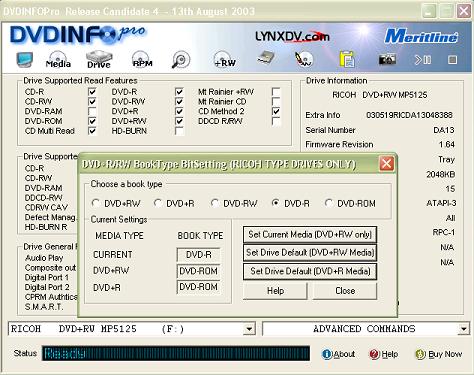The image size is (474, 375).
Task: Toggle the DVD-RW read feature checkbox
Action: (x=179, y=101)
